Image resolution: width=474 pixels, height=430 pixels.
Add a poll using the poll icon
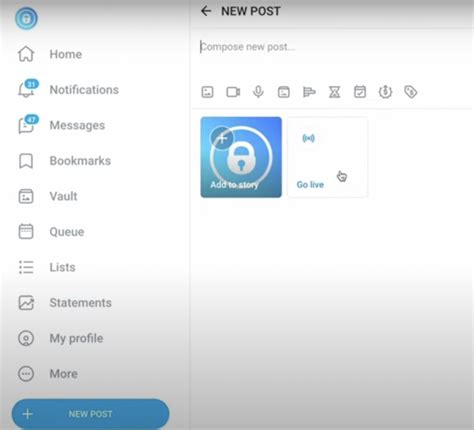coord(309,92)
